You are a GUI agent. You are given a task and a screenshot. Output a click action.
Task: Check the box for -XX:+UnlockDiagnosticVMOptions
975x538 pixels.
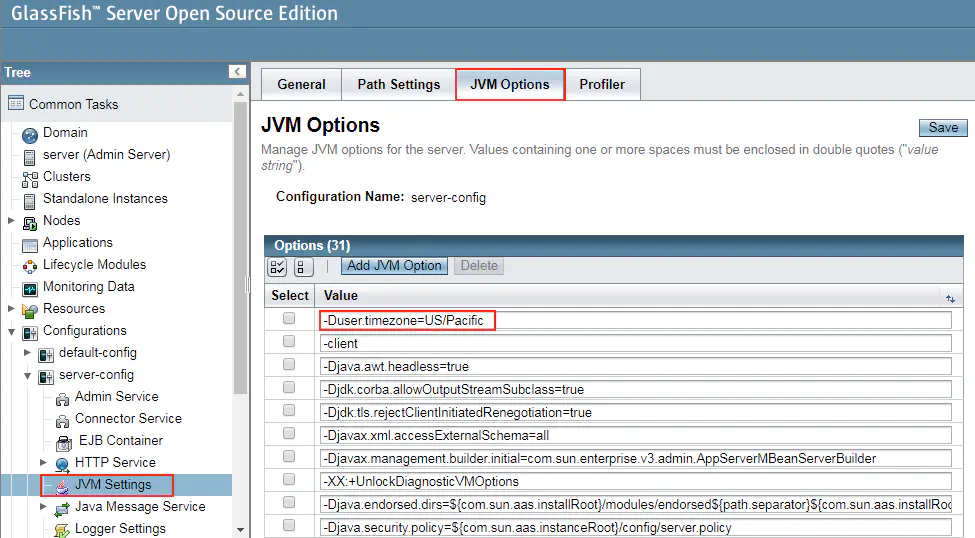coord(289,479)
